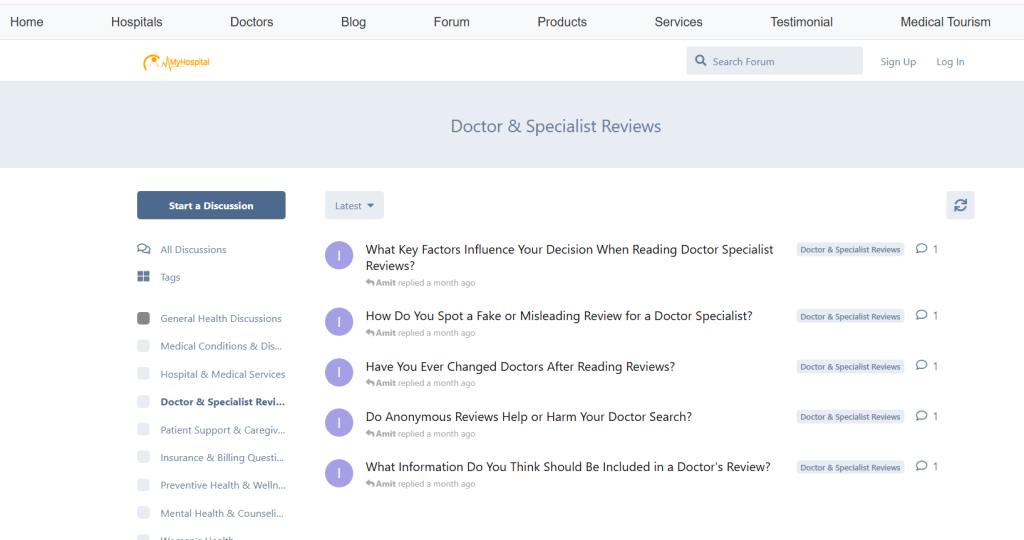Open 'What Key Factors Influence Your Decision' discussion

(x=569, y=257)
